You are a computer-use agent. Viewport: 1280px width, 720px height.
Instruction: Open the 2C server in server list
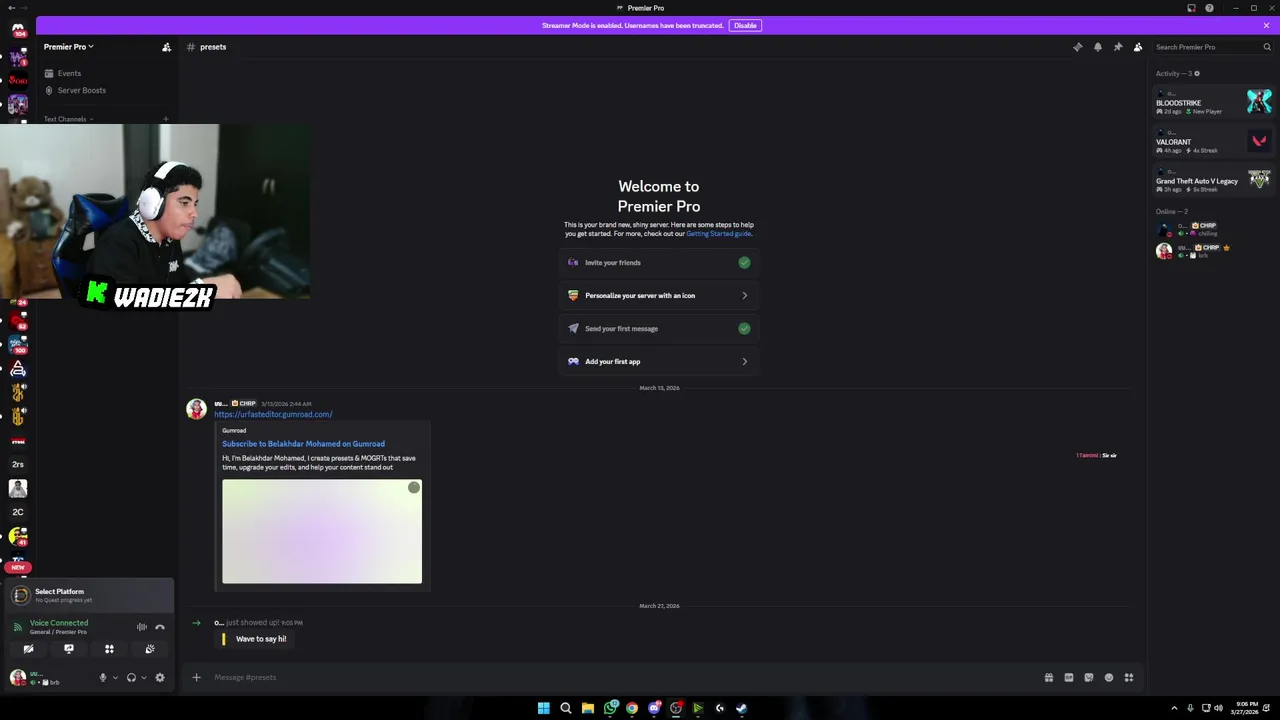[x=18, y=513]
